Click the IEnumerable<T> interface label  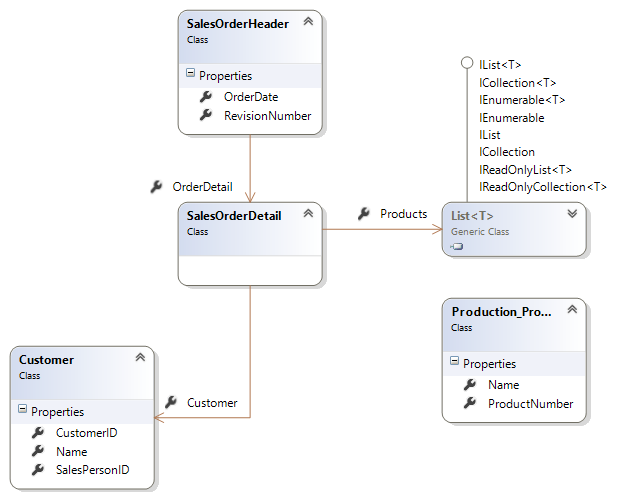tap(522, 100)
